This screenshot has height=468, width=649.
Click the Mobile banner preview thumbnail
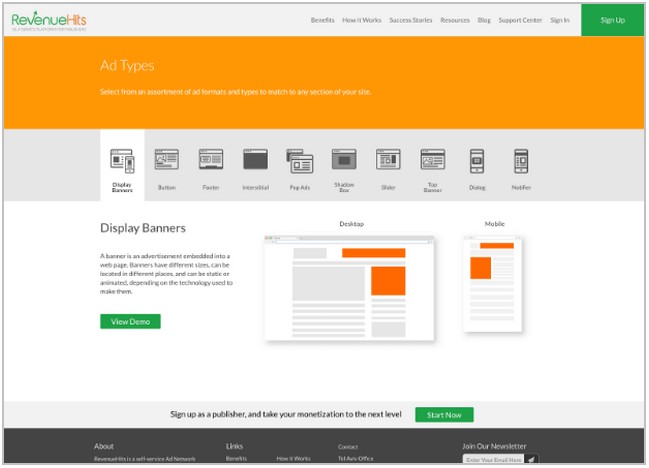click(x=493, y=284)
